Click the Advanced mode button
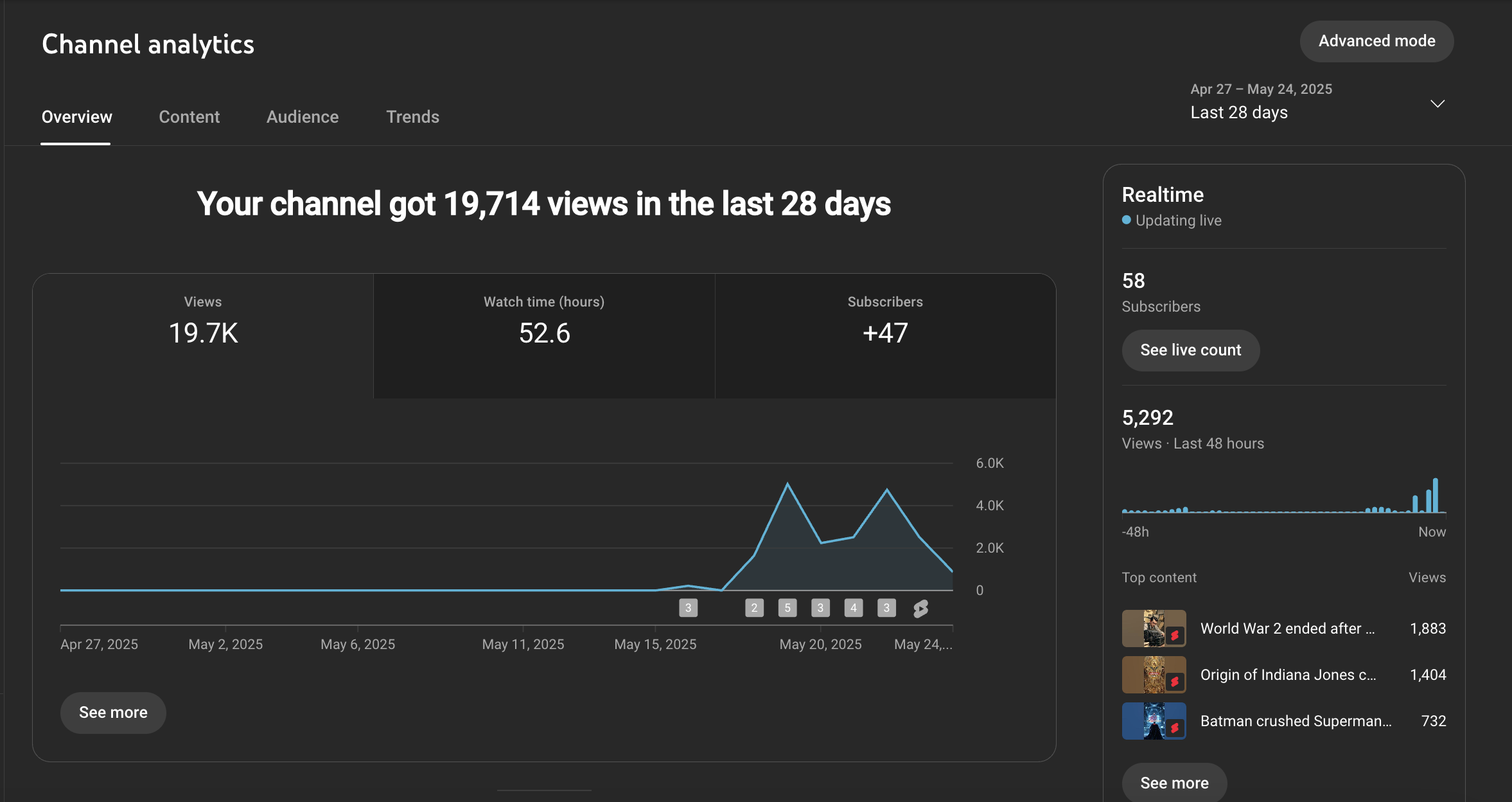Screen dimensions: 1512x802 [x=1376, y=41]
